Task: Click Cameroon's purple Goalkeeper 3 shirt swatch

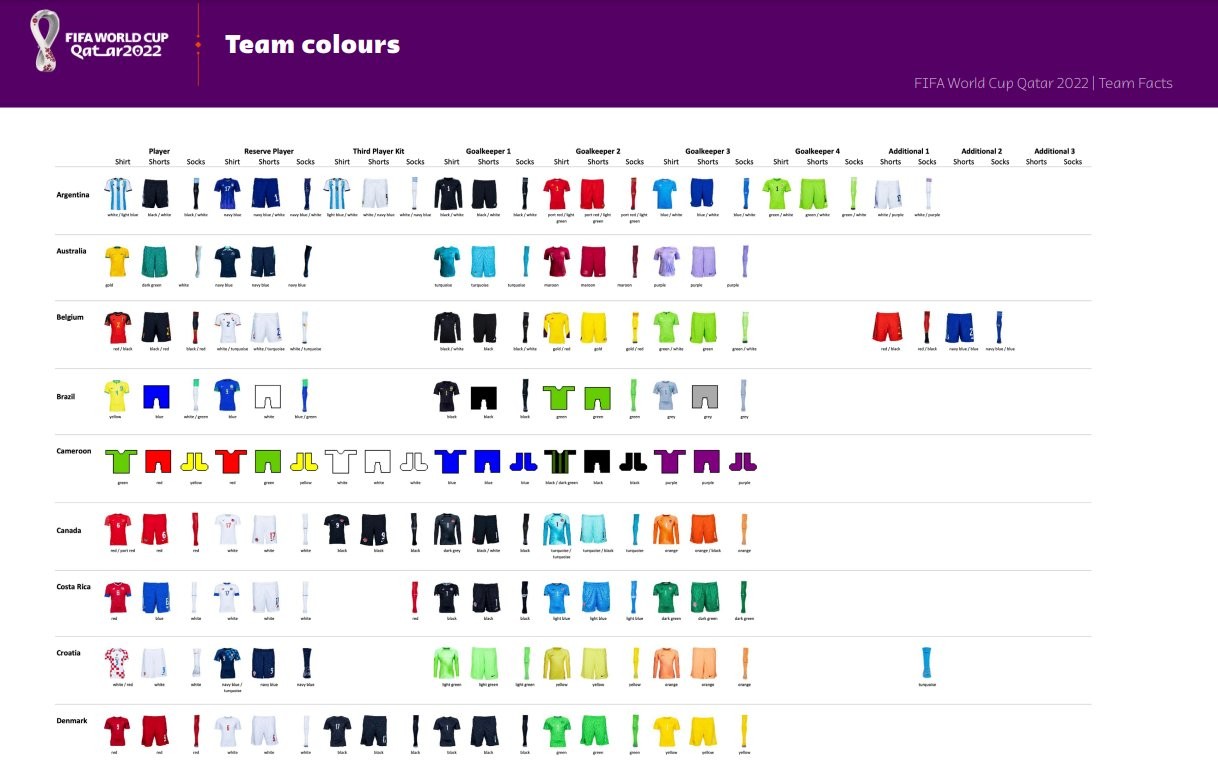Action: click(670, 461)
